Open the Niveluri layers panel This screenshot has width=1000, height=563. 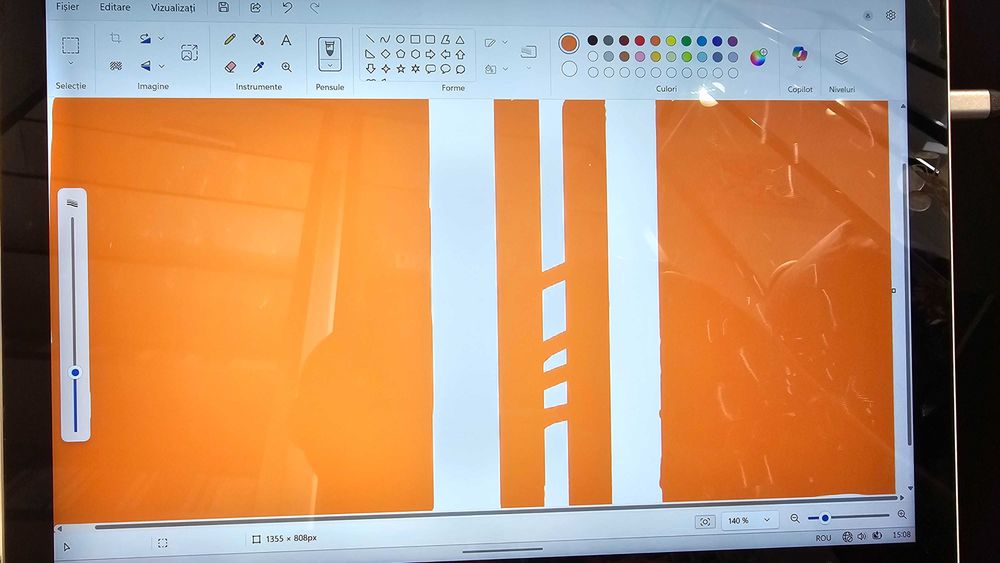(x=841, y=58)
